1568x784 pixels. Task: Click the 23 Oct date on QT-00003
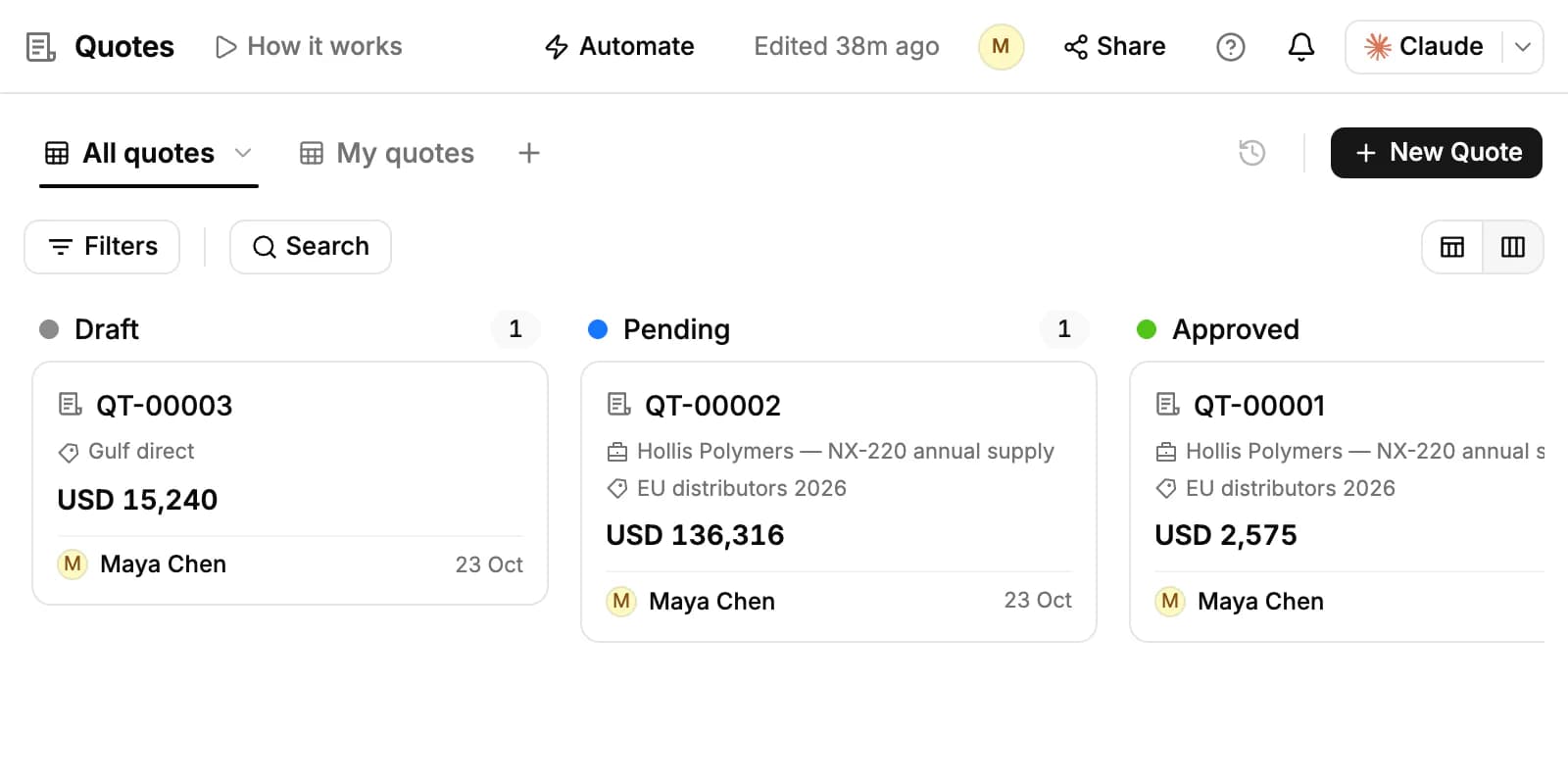[x=489, y=564]
